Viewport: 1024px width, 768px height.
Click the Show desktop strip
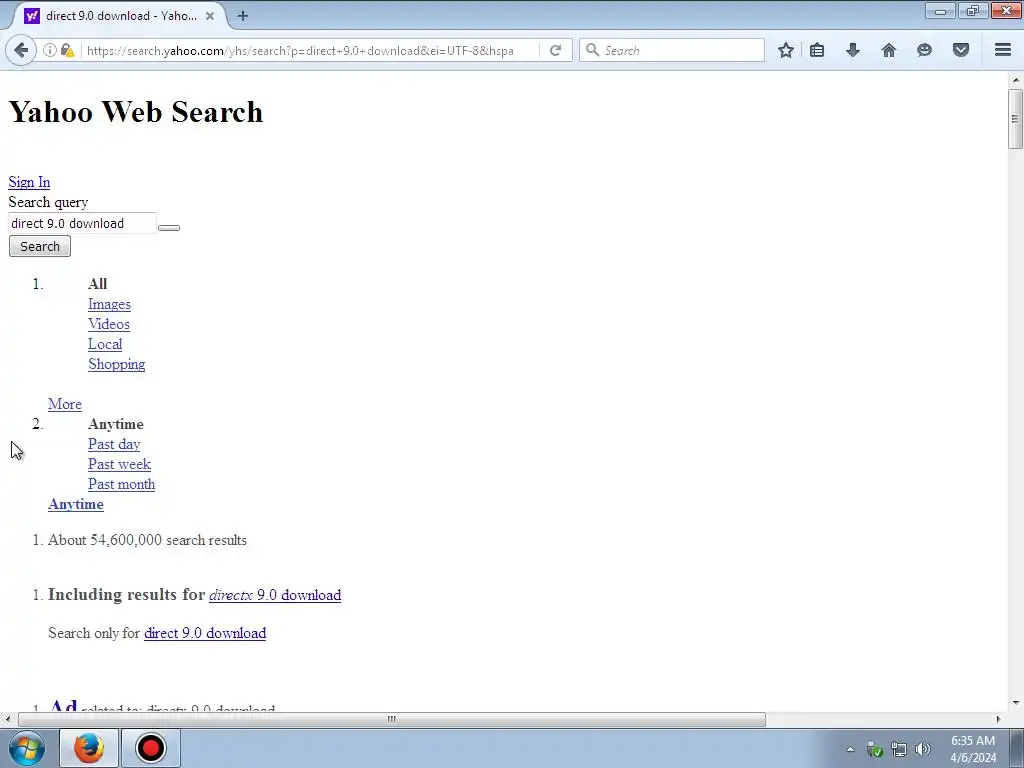[x=1016, y=748]
